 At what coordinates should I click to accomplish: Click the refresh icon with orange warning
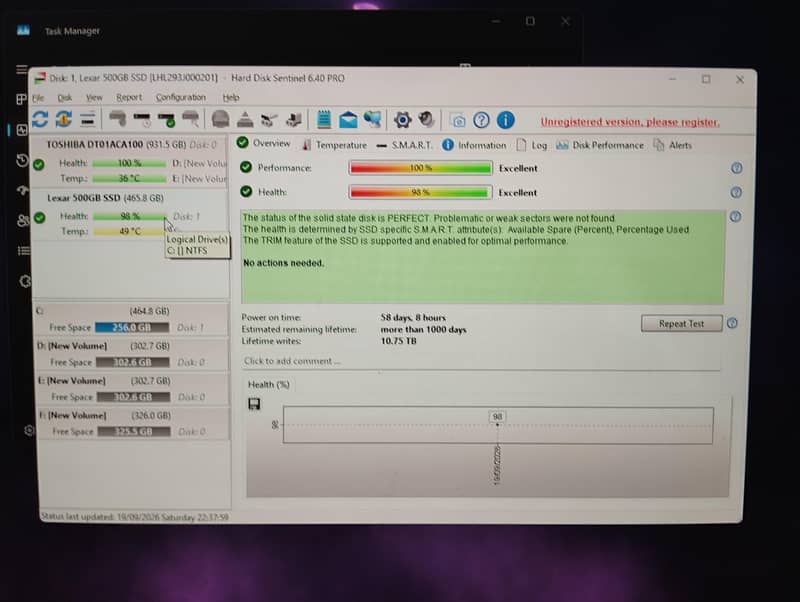[64, 119]
